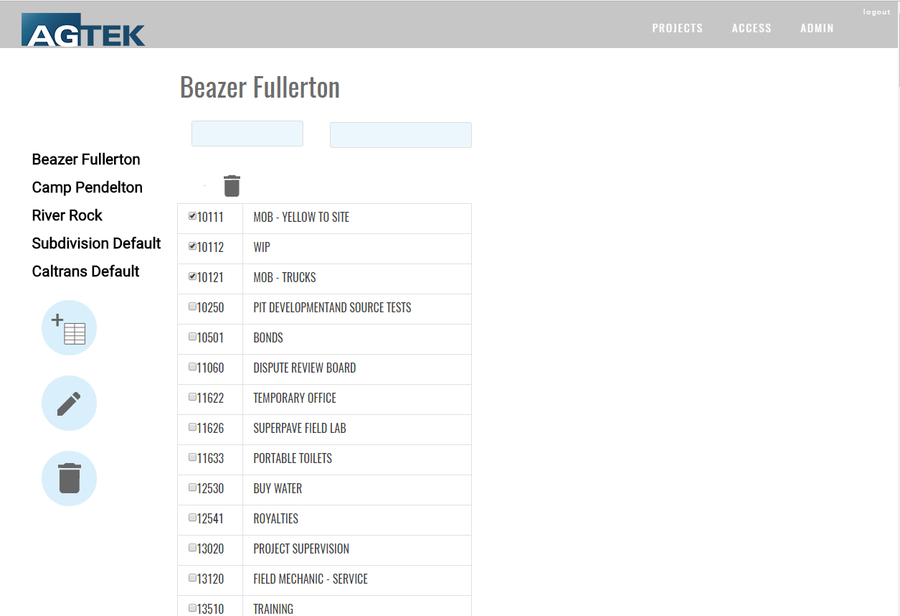Click the AGTEK logo
This screenshot has height=616, width=900.
pos(83,30)
